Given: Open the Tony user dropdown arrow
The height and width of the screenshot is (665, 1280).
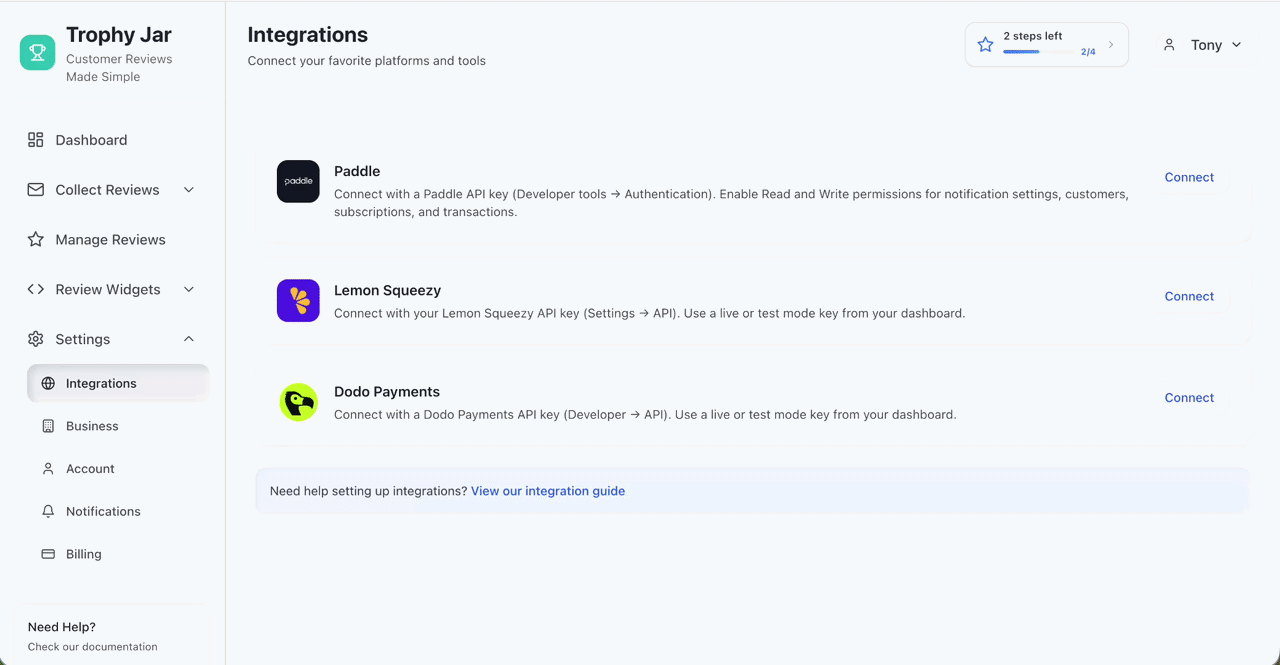Looking at the screenshot, I should [1236, 45].
